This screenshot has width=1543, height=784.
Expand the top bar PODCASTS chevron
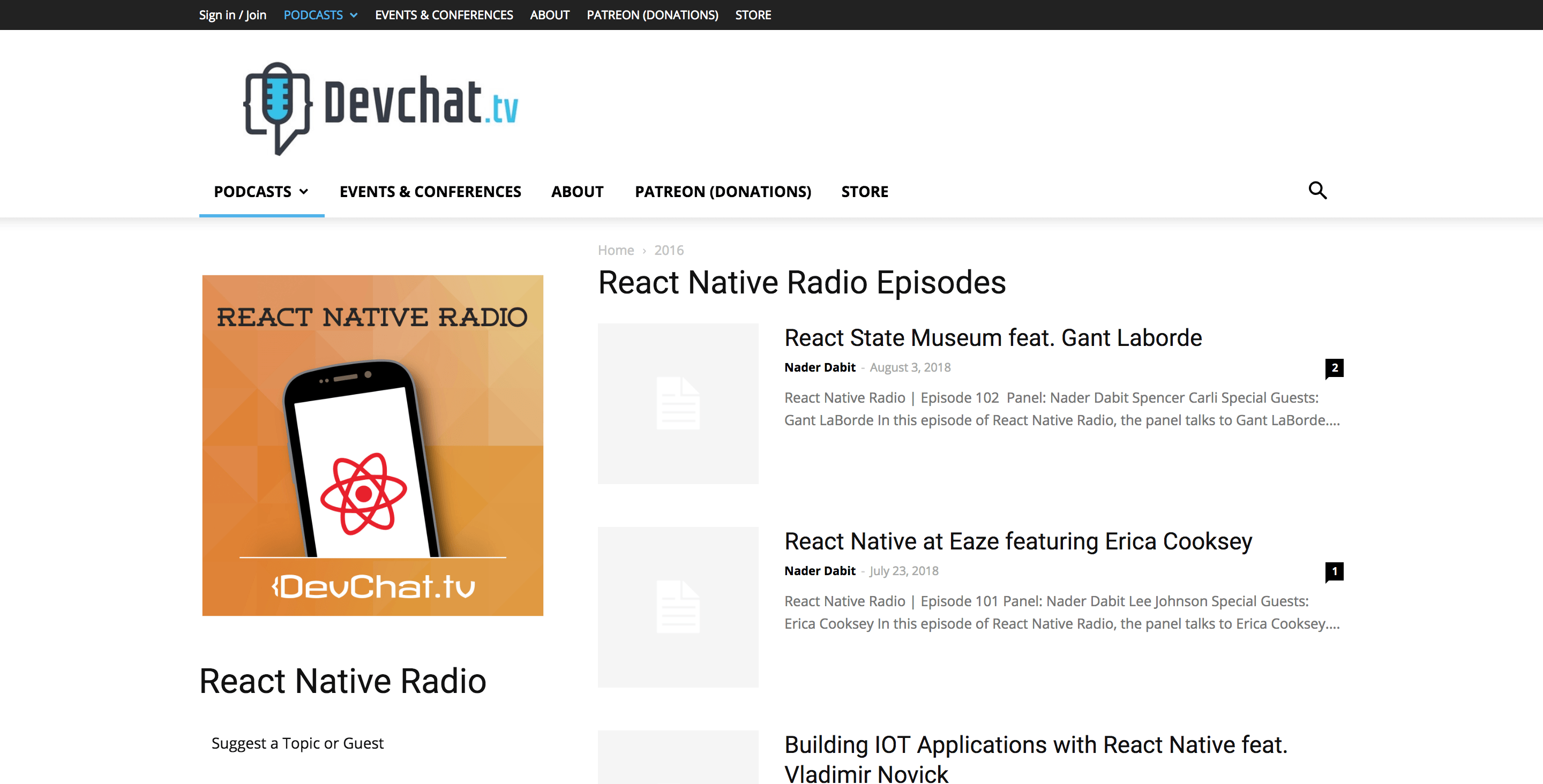point(354,15)
